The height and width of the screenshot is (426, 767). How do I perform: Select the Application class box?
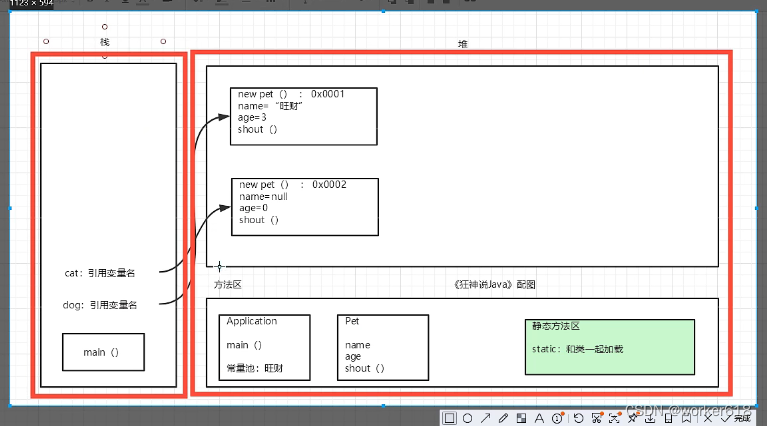[x=265, y=348]
